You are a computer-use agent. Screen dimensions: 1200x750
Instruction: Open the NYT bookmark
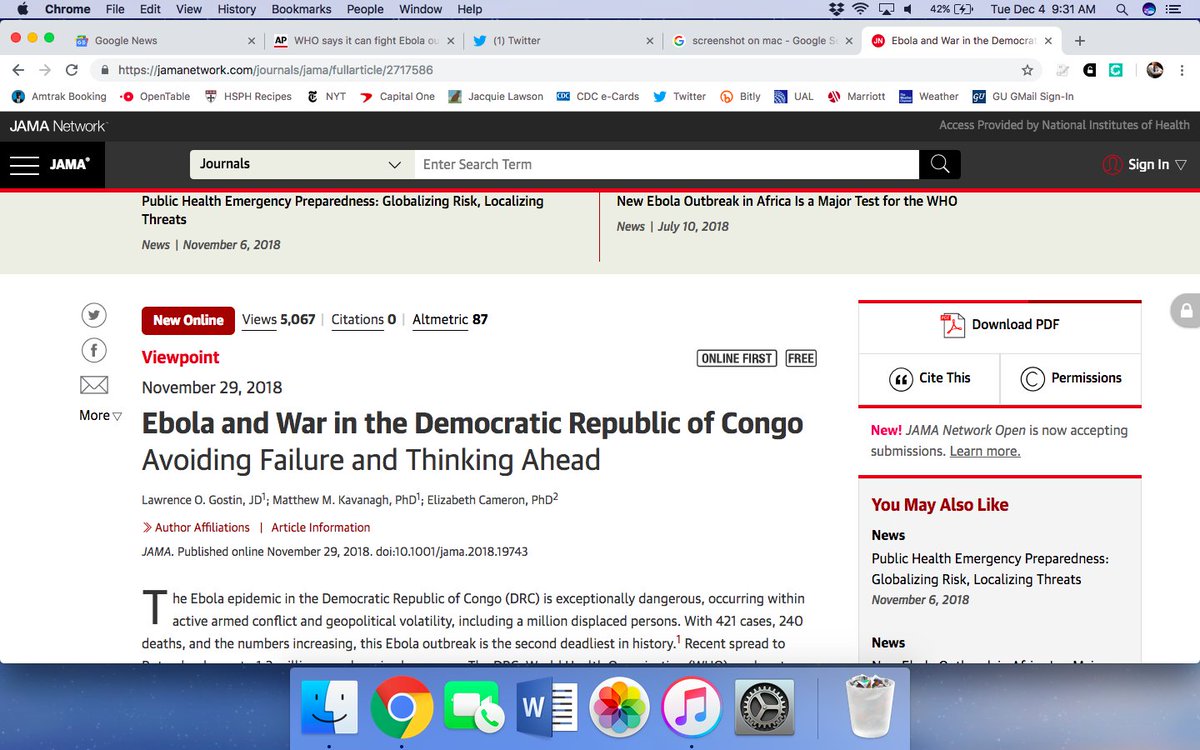[x=326, y=97]
